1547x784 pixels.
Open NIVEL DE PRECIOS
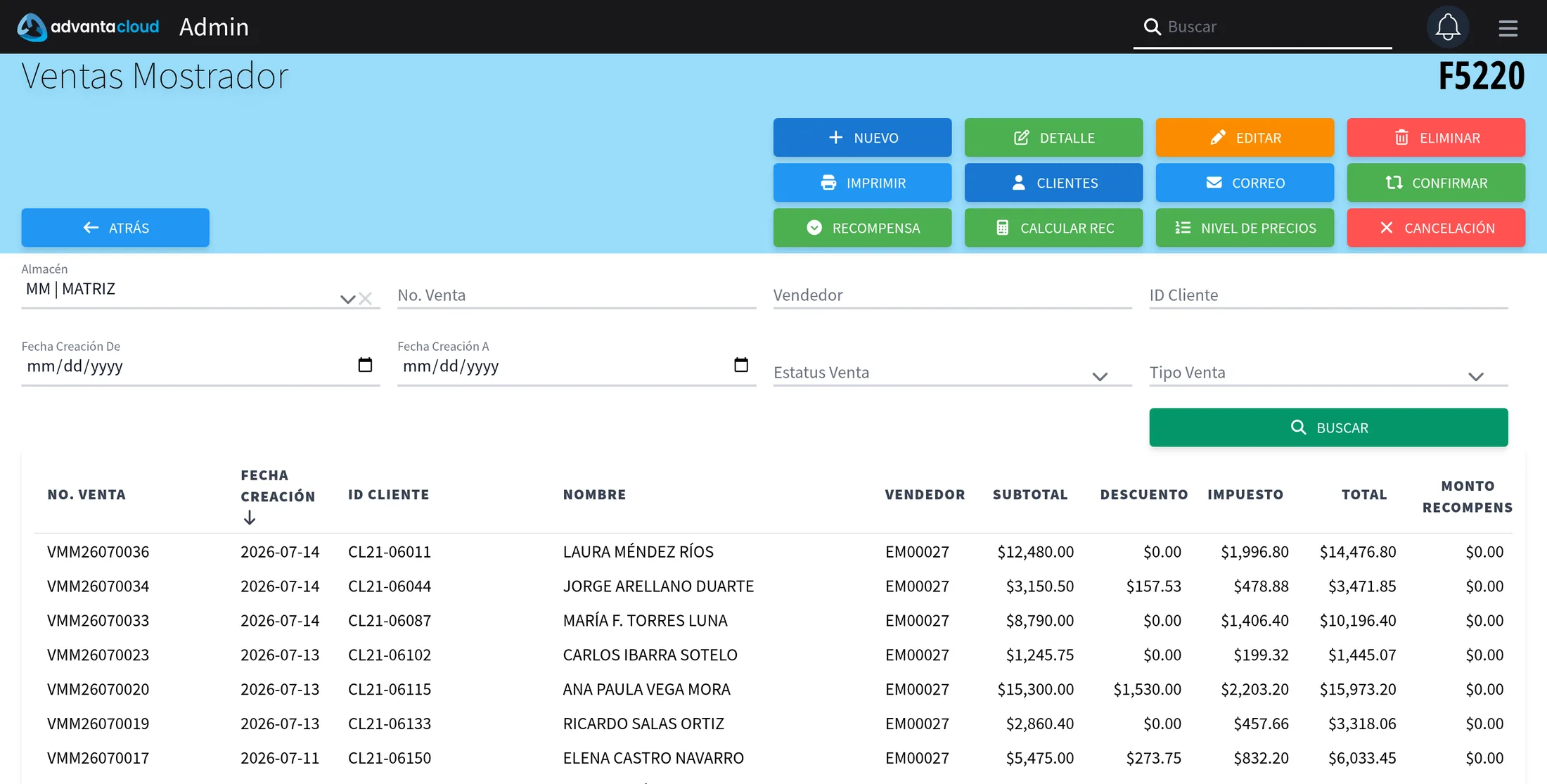(1245, 228)
